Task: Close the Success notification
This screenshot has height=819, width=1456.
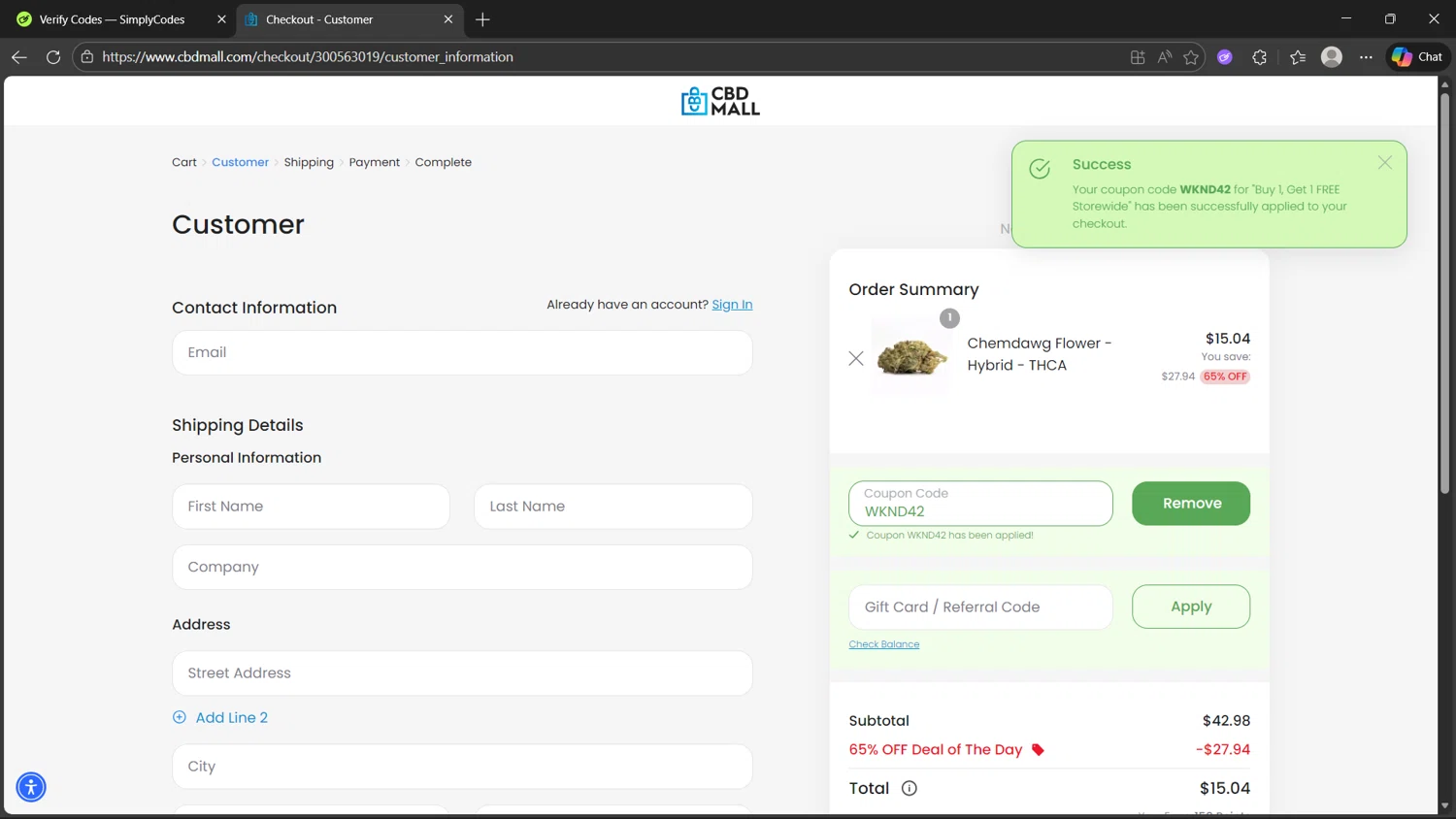Action: pyautogui.click(x=1385, y=163)
